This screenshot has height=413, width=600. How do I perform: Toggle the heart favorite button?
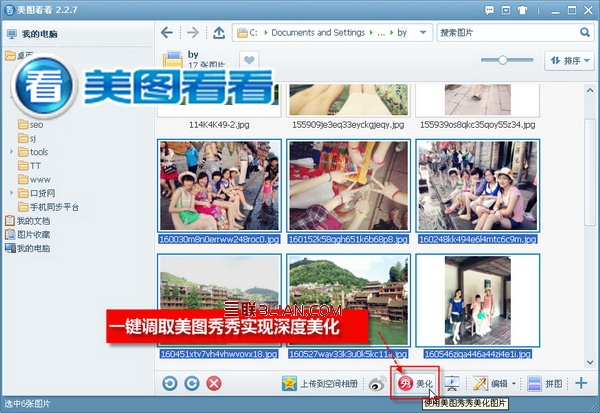tap(249, 60)
